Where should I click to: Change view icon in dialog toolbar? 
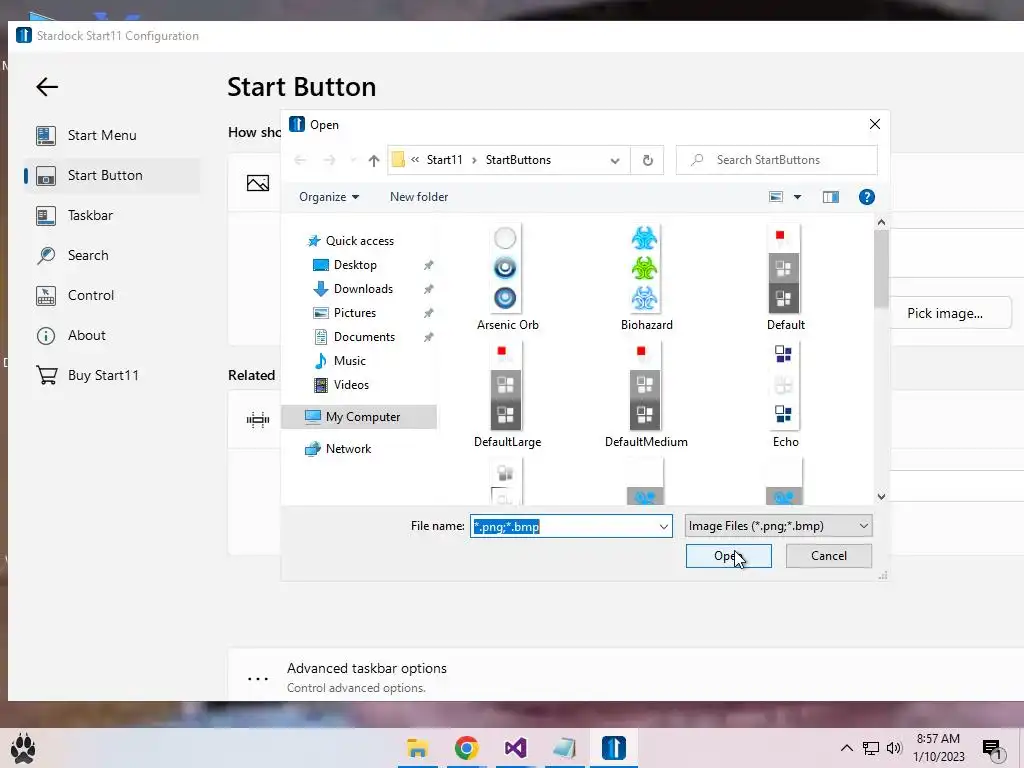[x=776, y=197]
